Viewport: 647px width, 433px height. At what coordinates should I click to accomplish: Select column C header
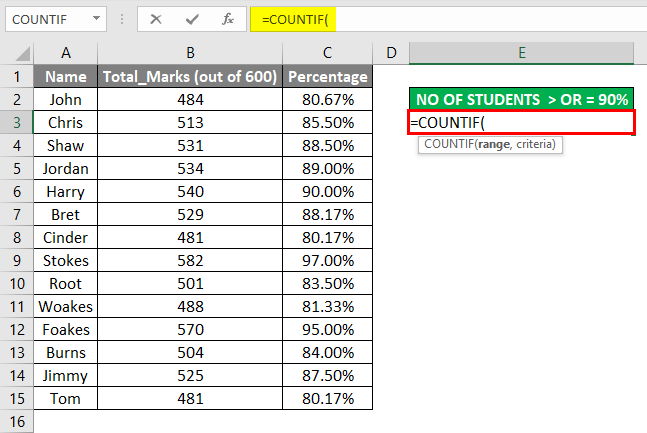[327, 52]
